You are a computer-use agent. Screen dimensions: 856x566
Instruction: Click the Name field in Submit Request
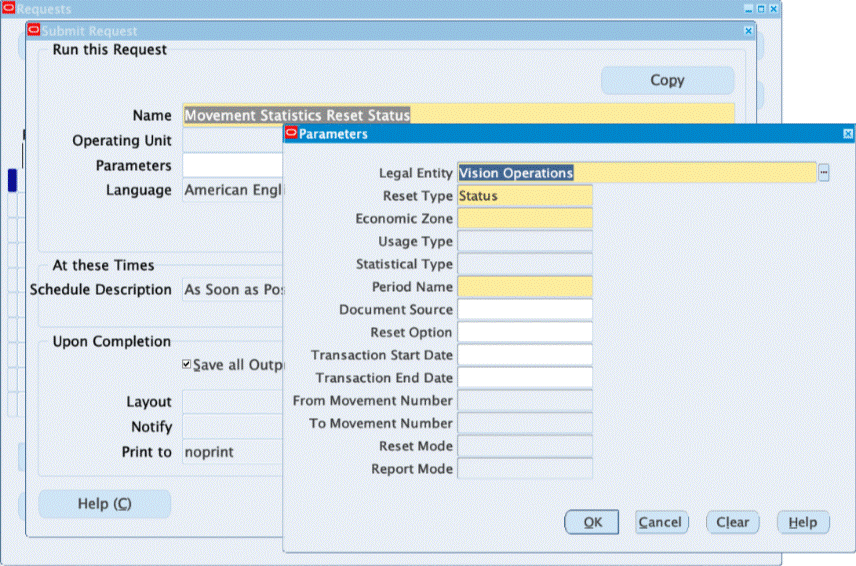(x=459, y=115)
